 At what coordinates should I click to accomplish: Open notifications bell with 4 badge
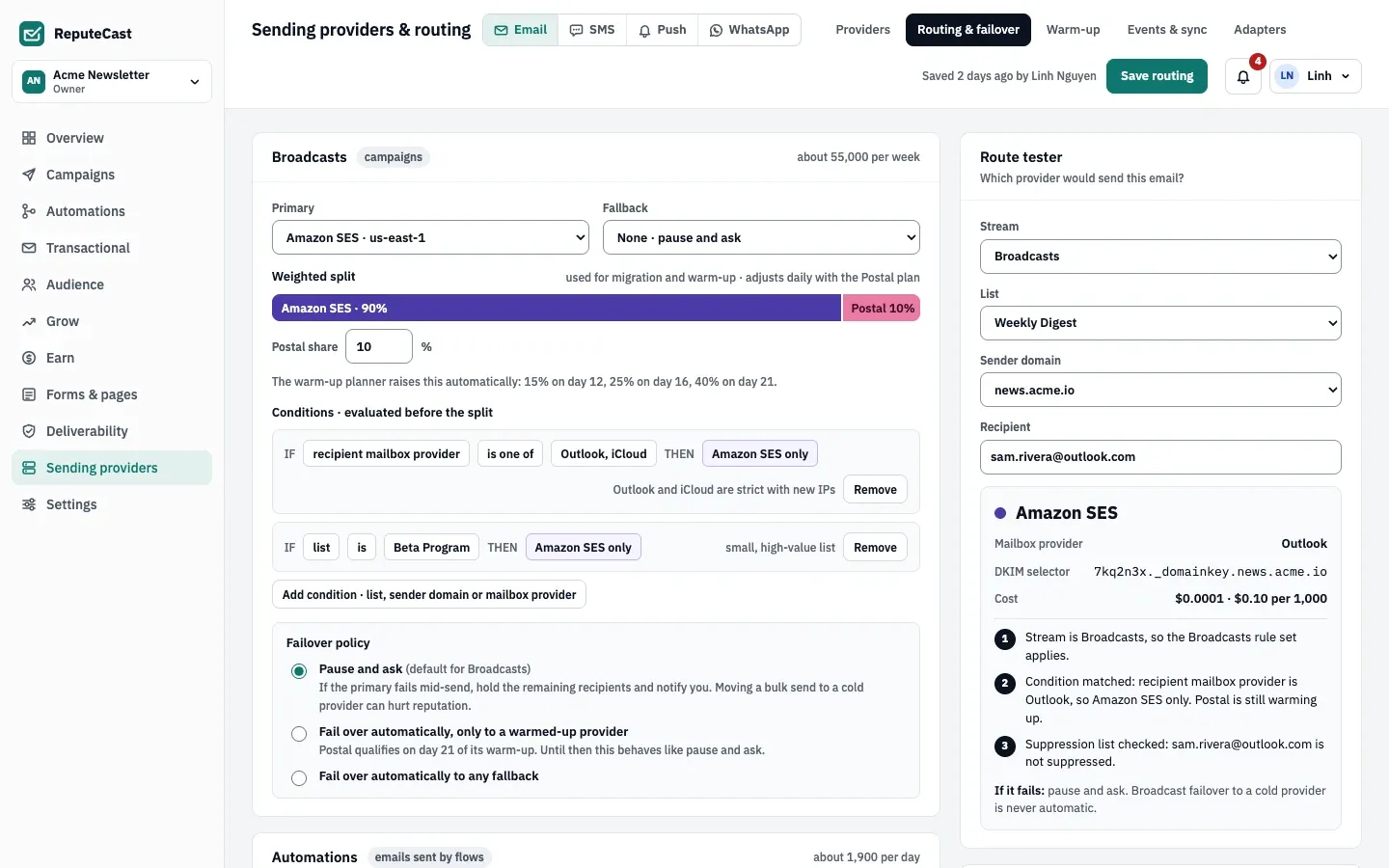(x=1243, y=76)
